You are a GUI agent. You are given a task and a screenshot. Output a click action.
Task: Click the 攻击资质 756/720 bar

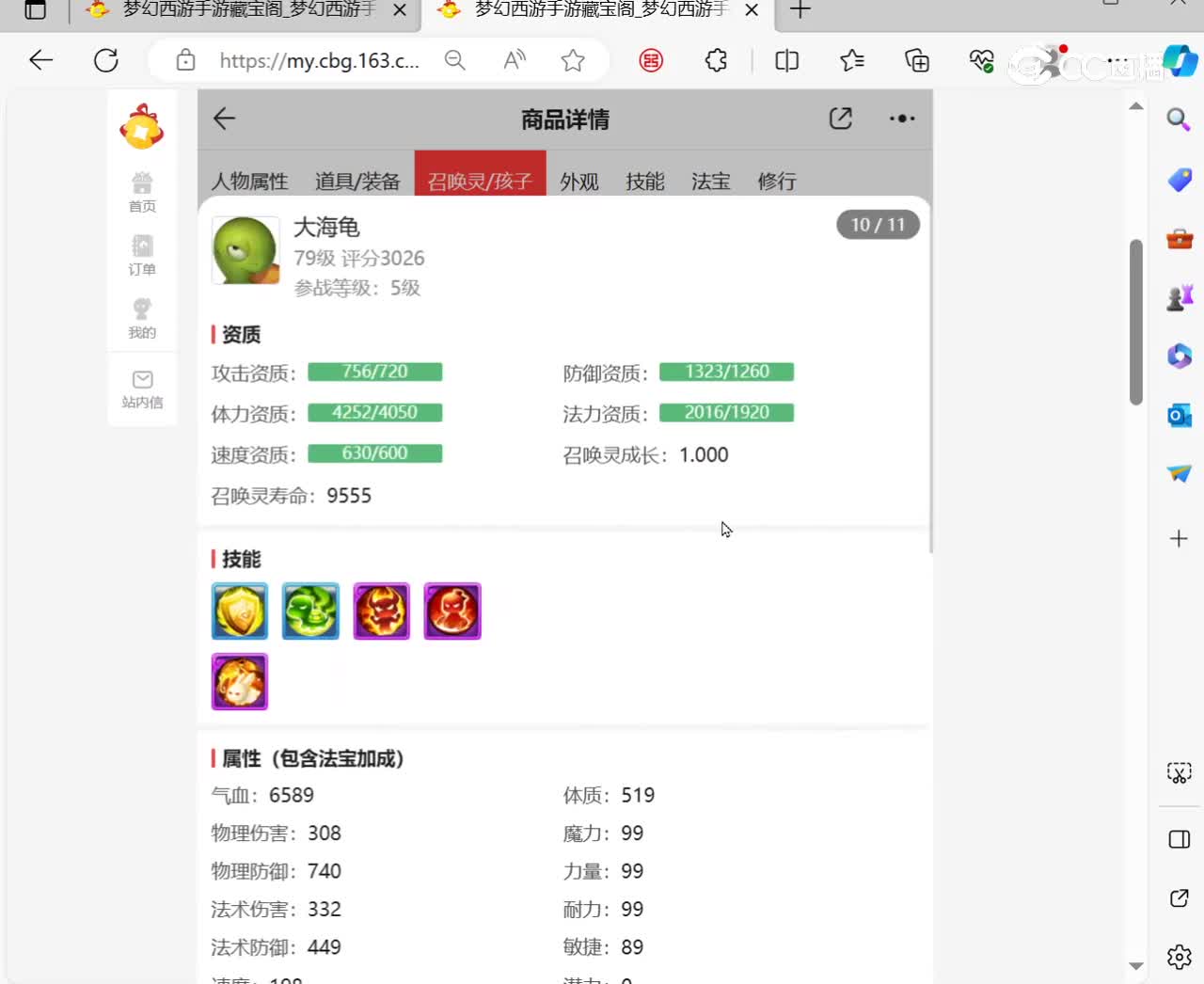click(x=375, y=372)
